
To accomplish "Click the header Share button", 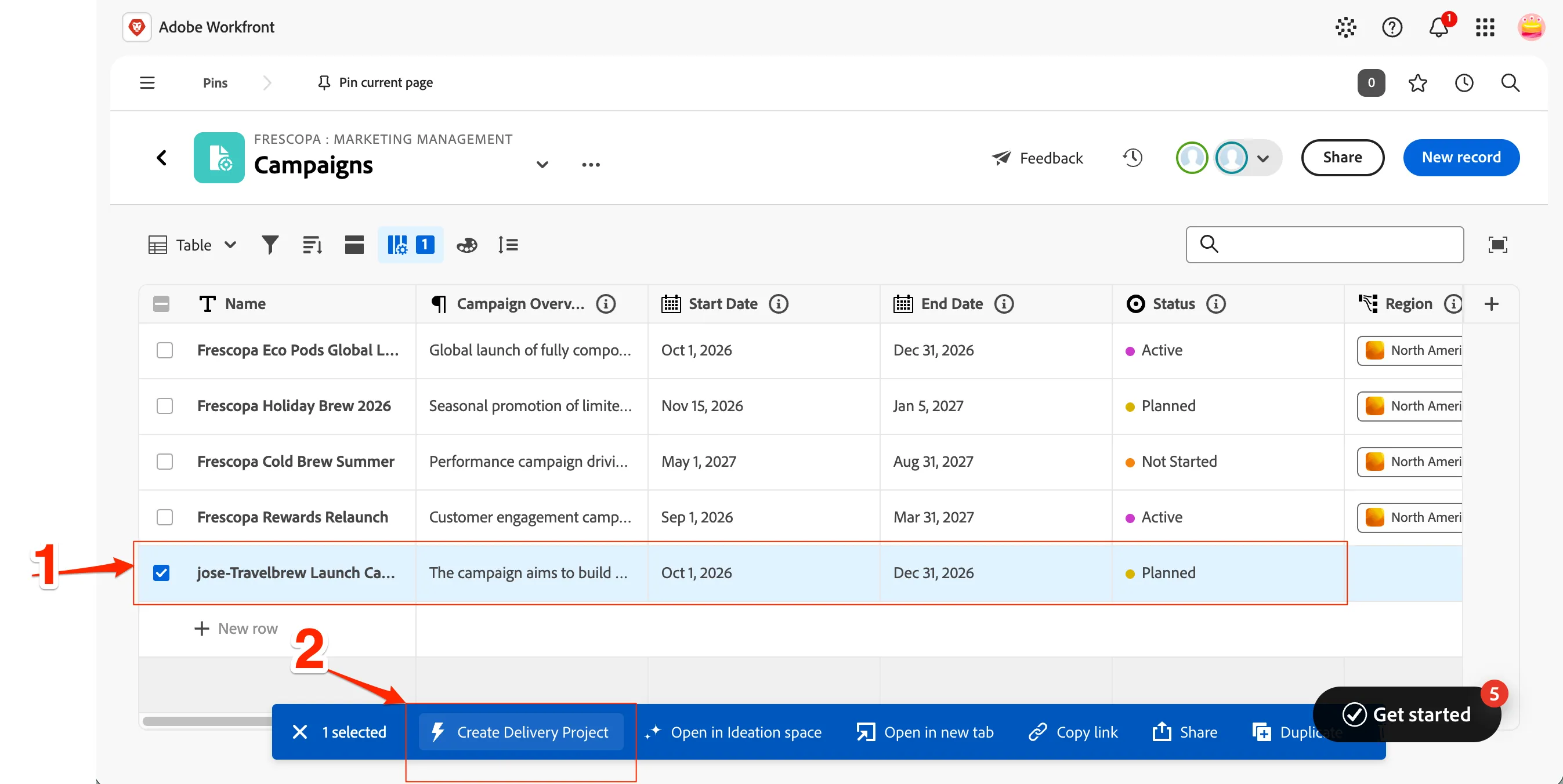I will pyautogui.click(x=1342, y=158).
